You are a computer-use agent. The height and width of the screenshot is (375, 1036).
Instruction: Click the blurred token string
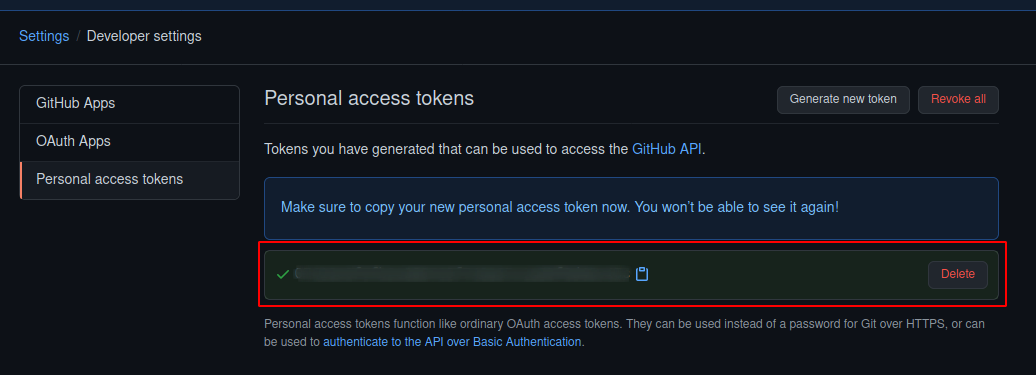pos(462,274)
